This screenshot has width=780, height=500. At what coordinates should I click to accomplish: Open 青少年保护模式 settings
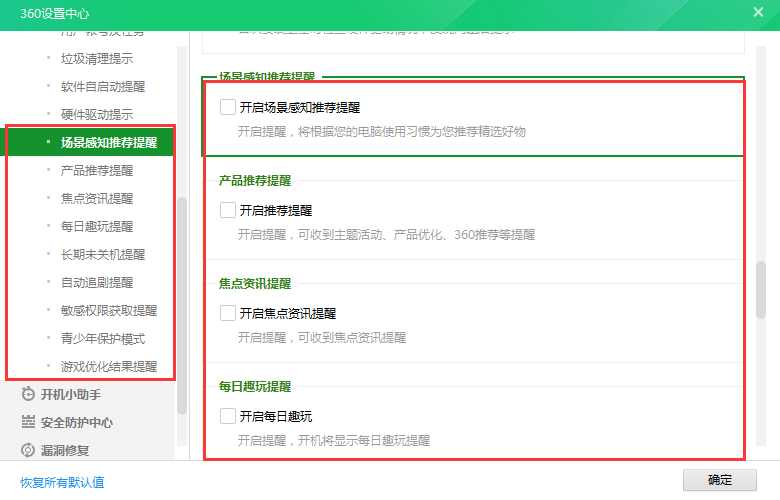(x=102, y=339)
